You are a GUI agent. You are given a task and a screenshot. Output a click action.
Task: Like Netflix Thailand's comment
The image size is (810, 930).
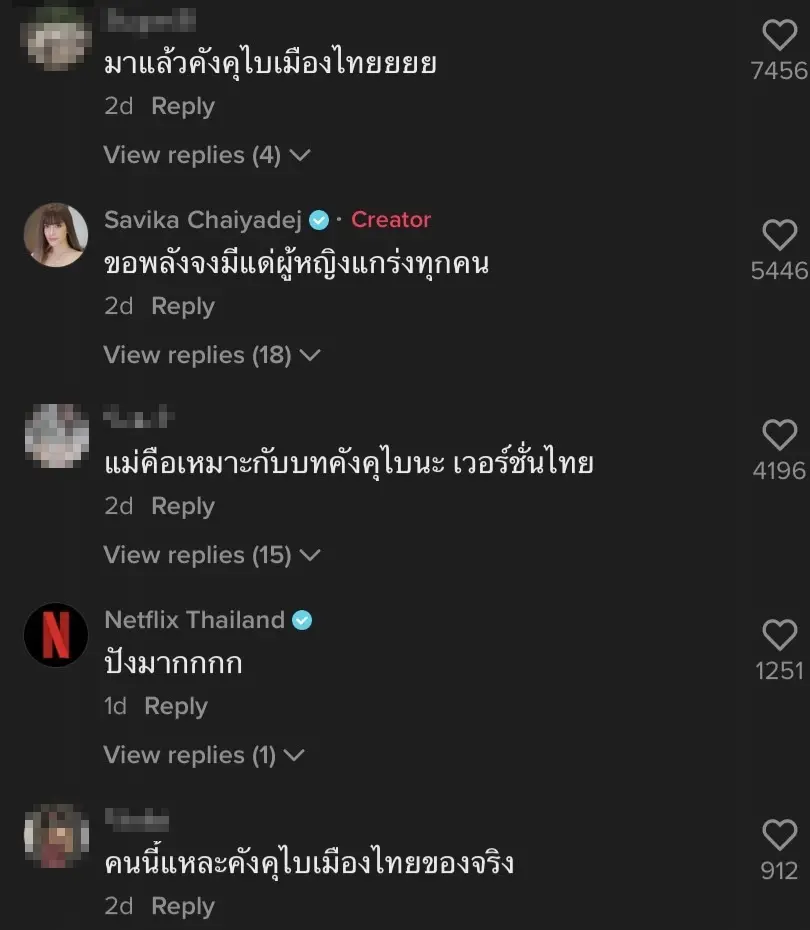click(779, 635)
